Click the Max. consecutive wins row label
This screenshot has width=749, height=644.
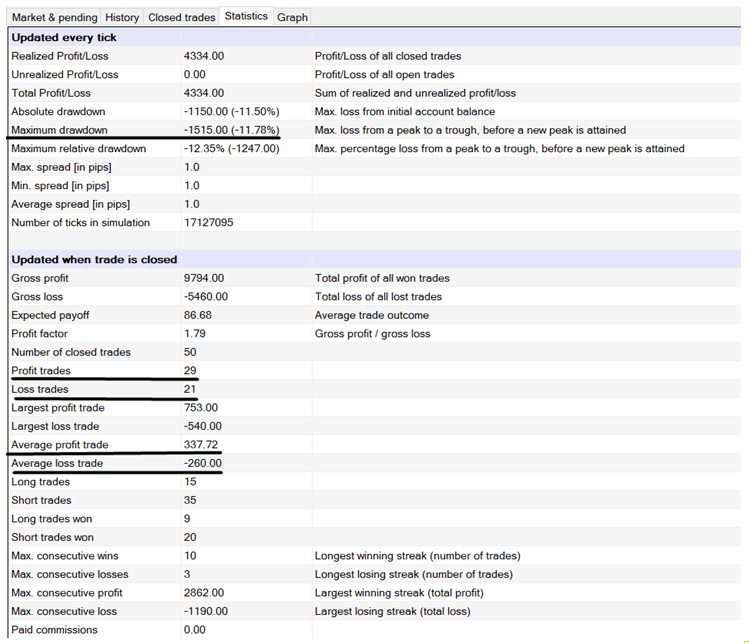point(64,556)
